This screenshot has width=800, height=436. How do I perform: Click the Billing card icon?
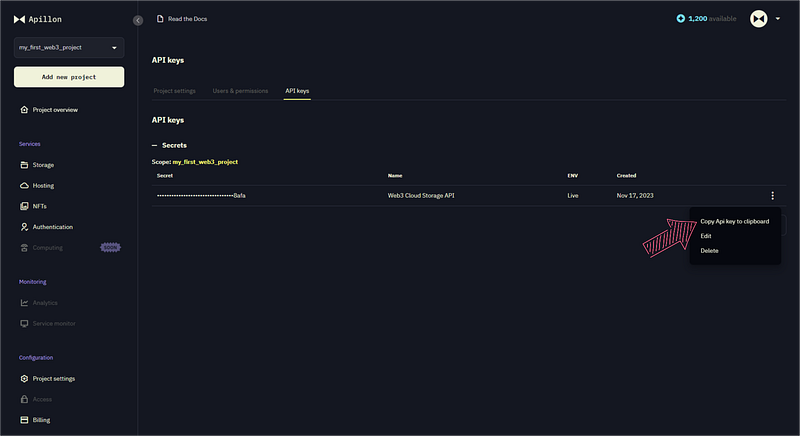tap(24, 420)
